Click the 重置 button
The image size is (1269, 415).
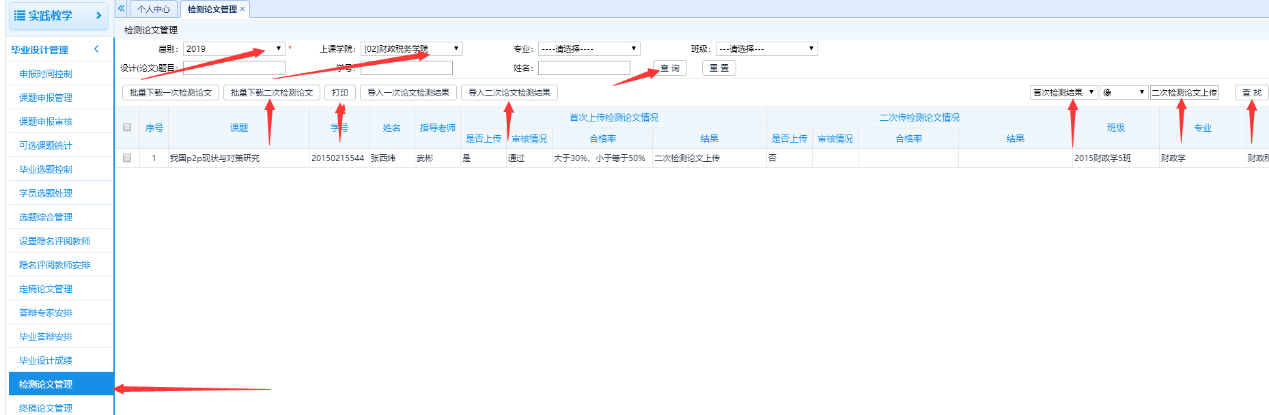click(x=718, y=68)
